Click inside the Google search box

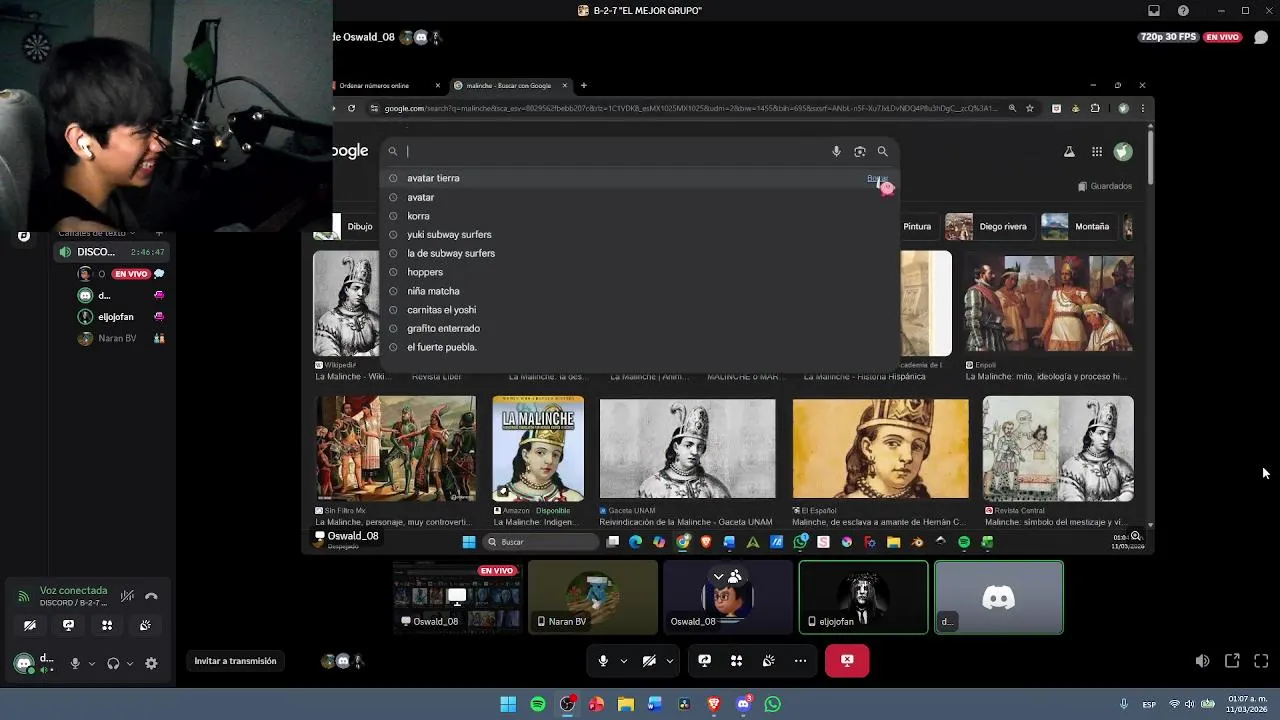pos(615,151)
